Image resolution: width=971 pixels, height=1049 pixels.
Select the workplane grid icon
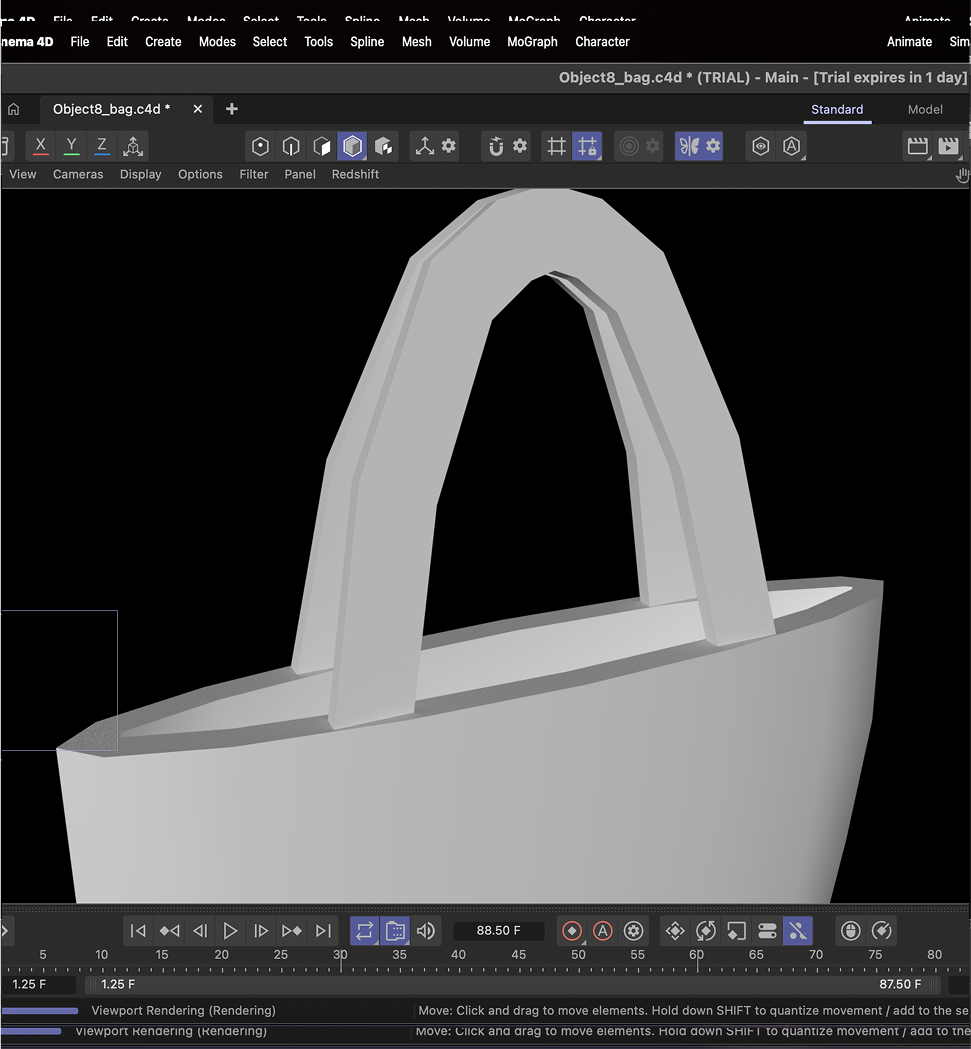click(x=556, y=146)
